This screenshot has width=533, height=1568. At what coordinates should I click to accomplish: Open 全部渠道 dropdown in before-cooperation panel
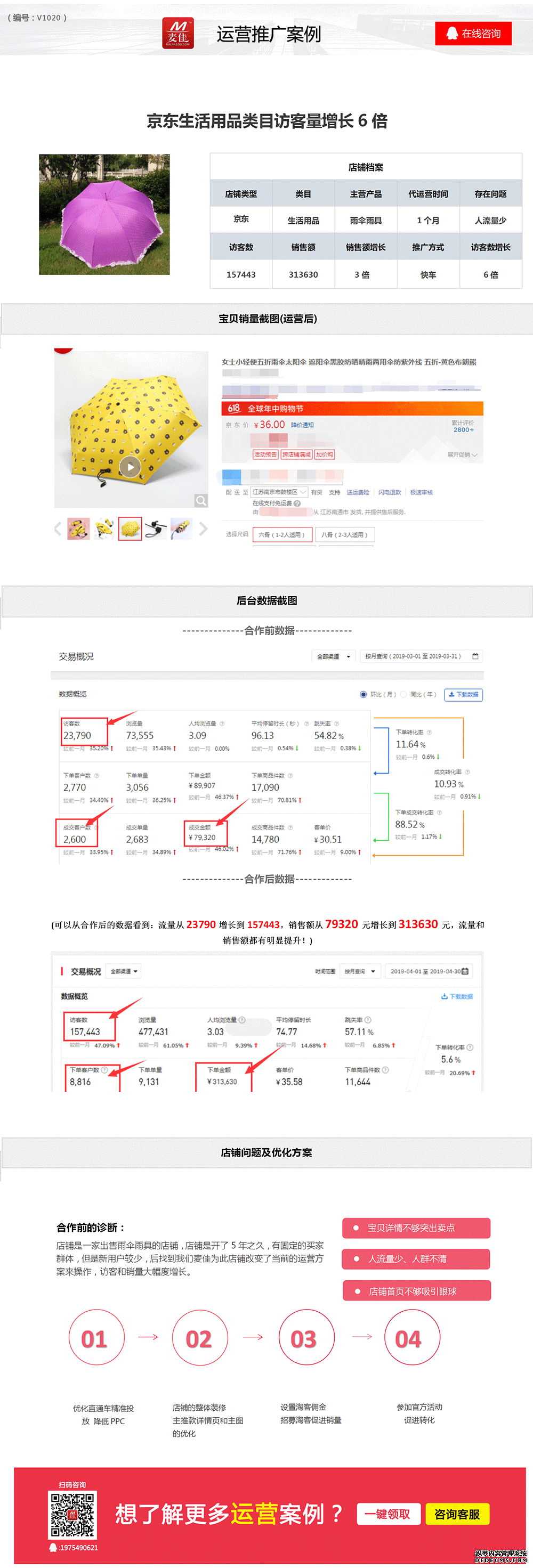333,656
